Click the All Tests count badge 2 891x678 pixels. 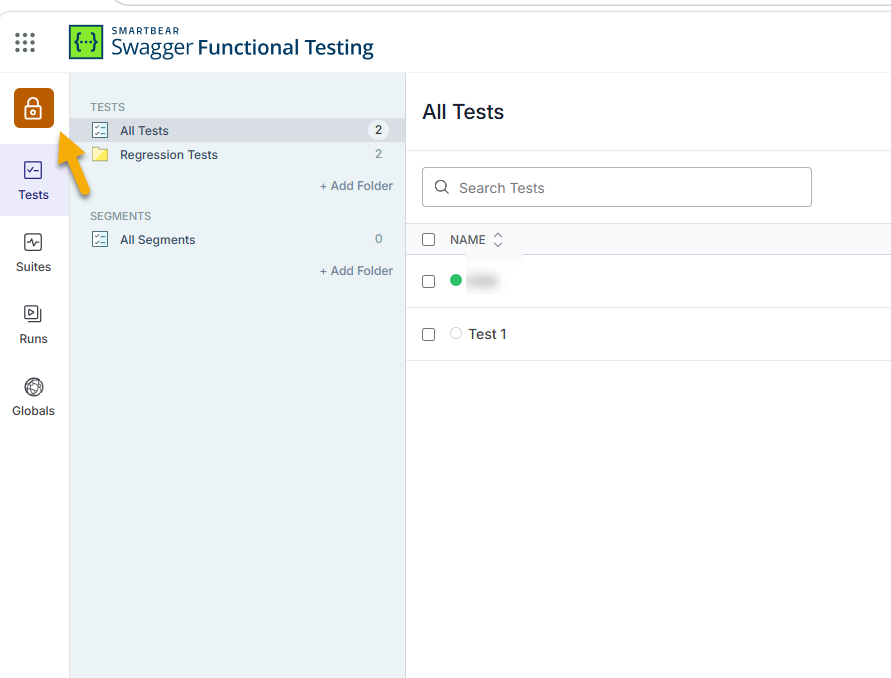(378, 130)
